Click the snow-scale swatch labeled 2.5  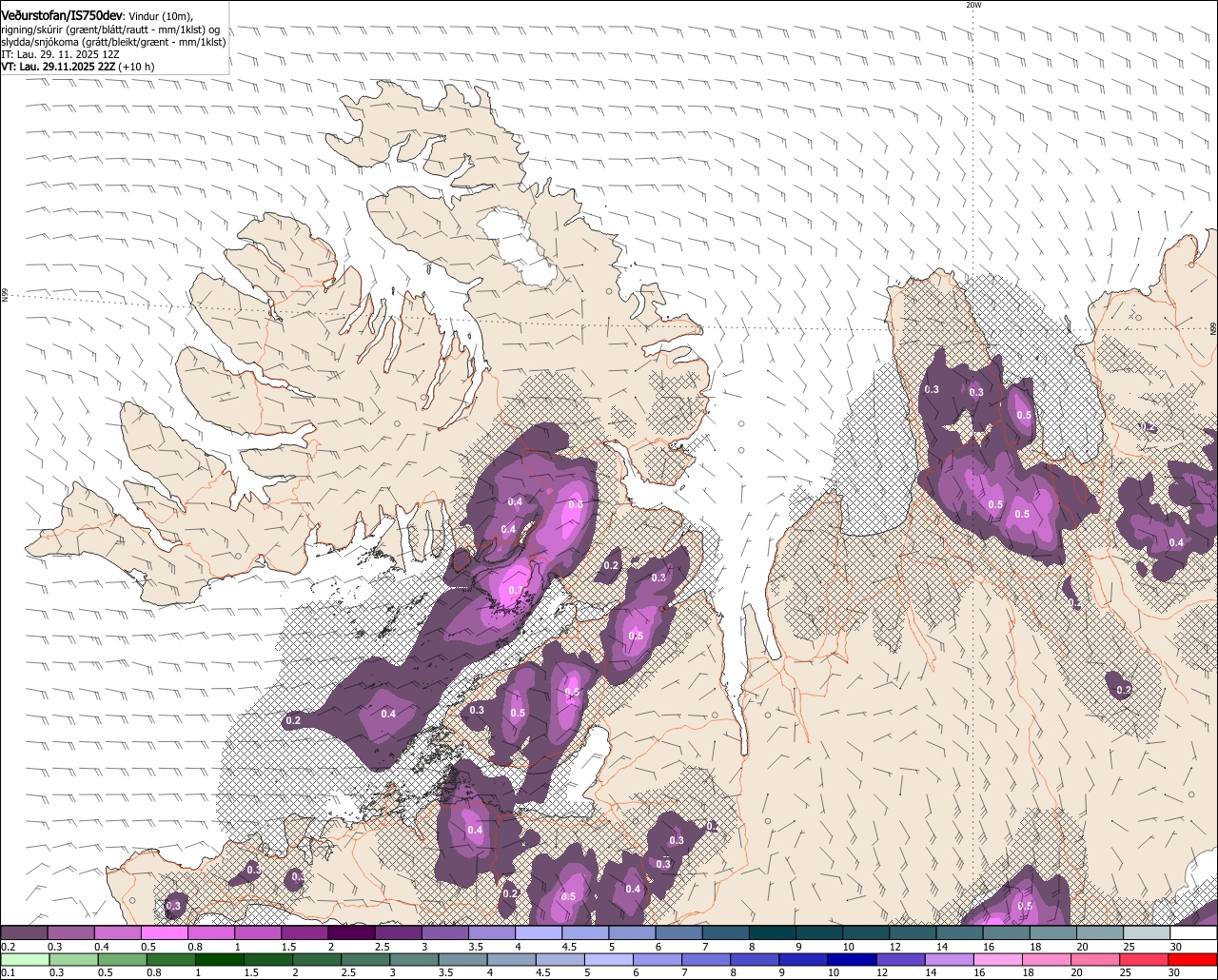coord(398,932)
